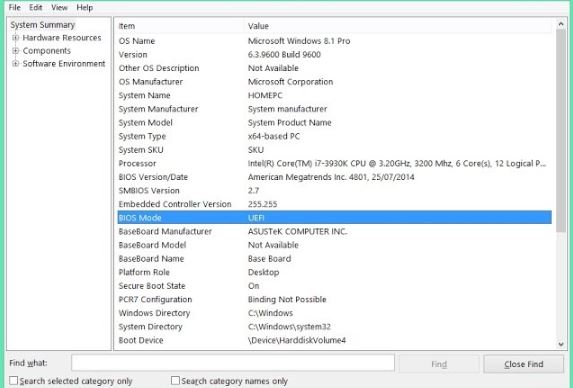The height and width of the screenshot is (388, 573).
Task: Enable Search category names only checkbox
Action: pos(175,381)
